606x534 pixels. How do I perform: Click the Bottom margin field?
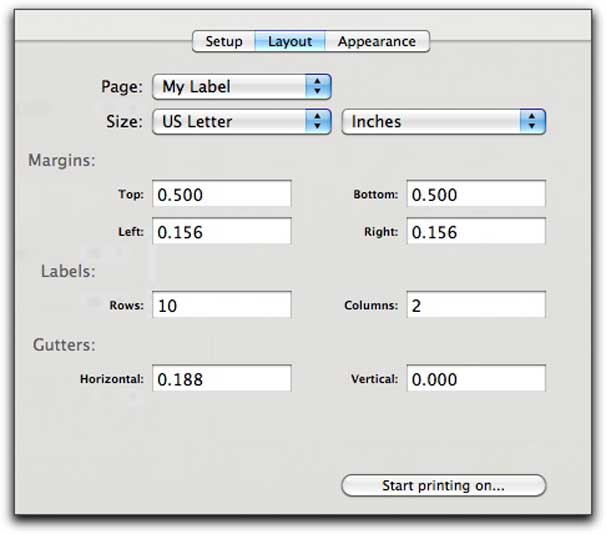point(476,194)
